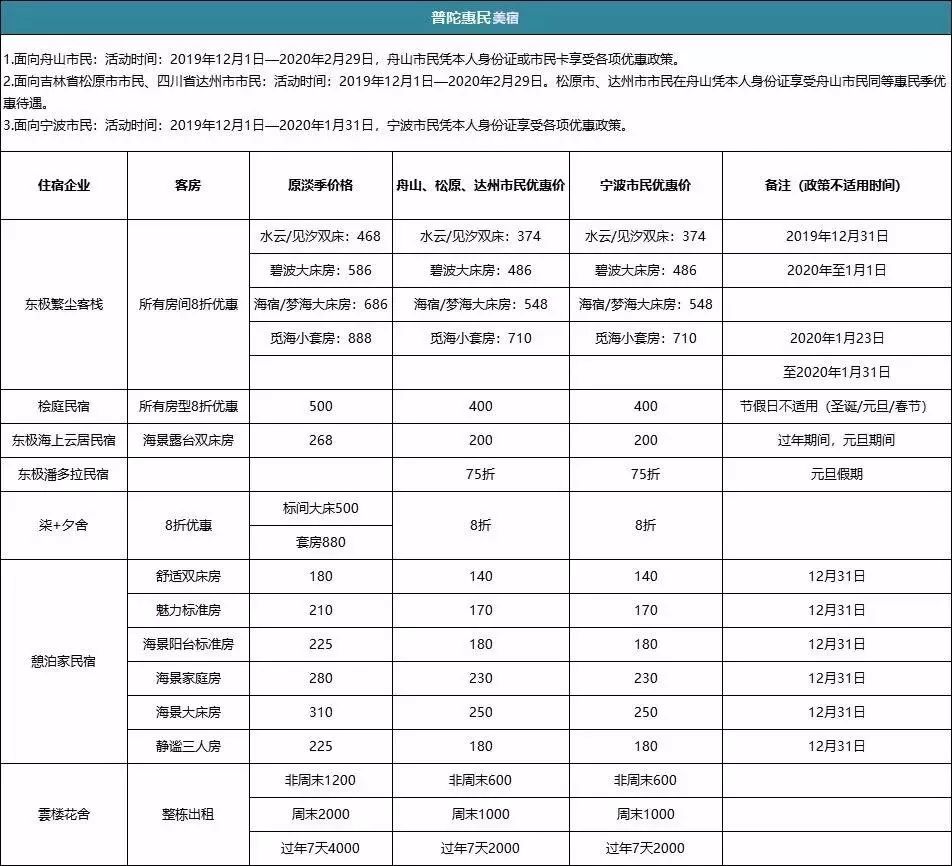Click the 东极繁尘客栈 row label
Viewport: 952px width, 866px height.
tap(65, 303)
